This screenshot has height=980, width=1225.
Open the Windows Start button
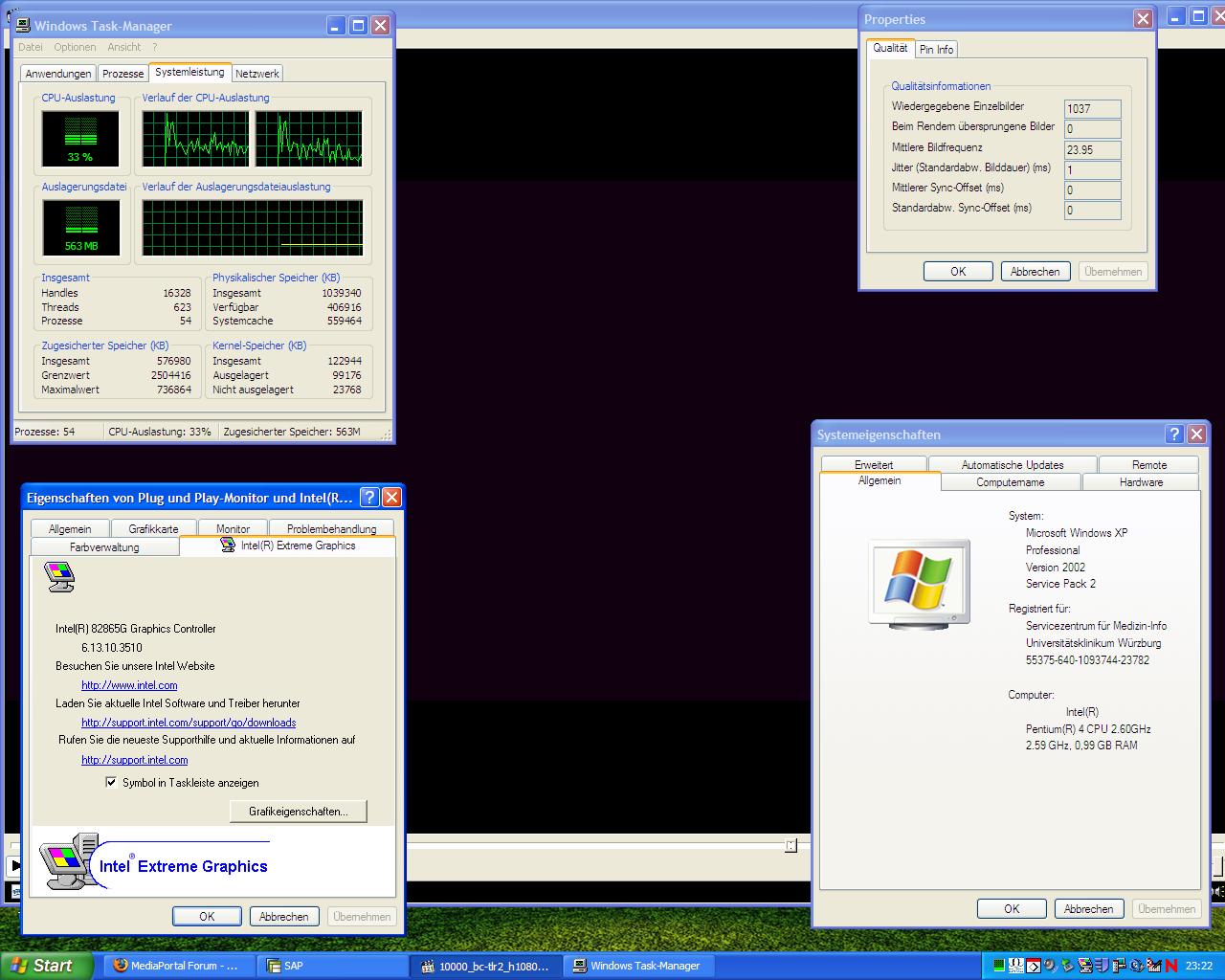point(47,966)
